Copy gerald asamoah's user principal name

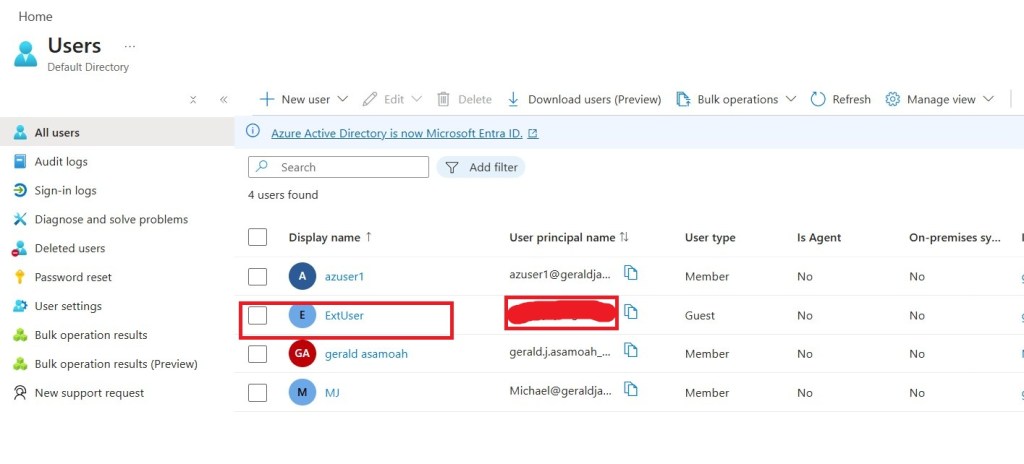click(x=631, y=350)
